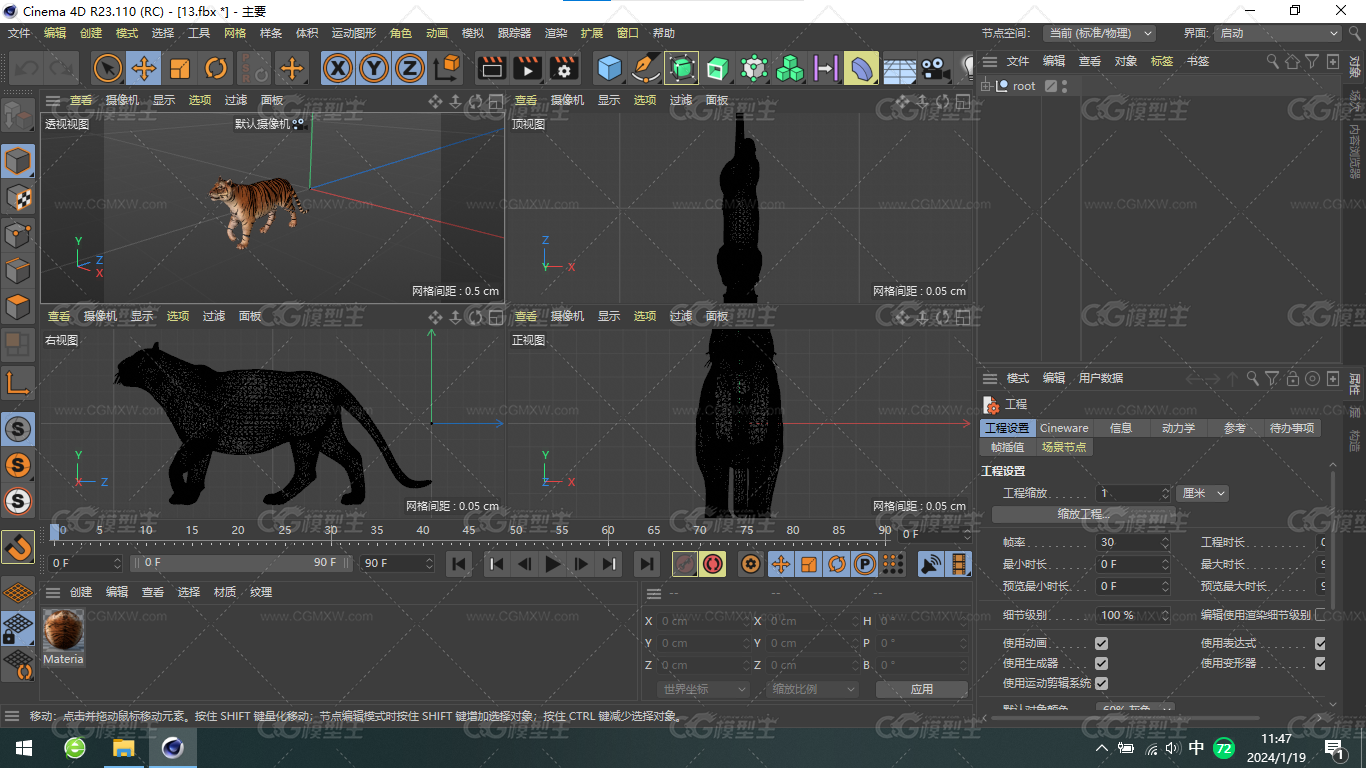Render the active view
Image resolution: width=1366 pixels, height=768 pixels.
(491, 68)
